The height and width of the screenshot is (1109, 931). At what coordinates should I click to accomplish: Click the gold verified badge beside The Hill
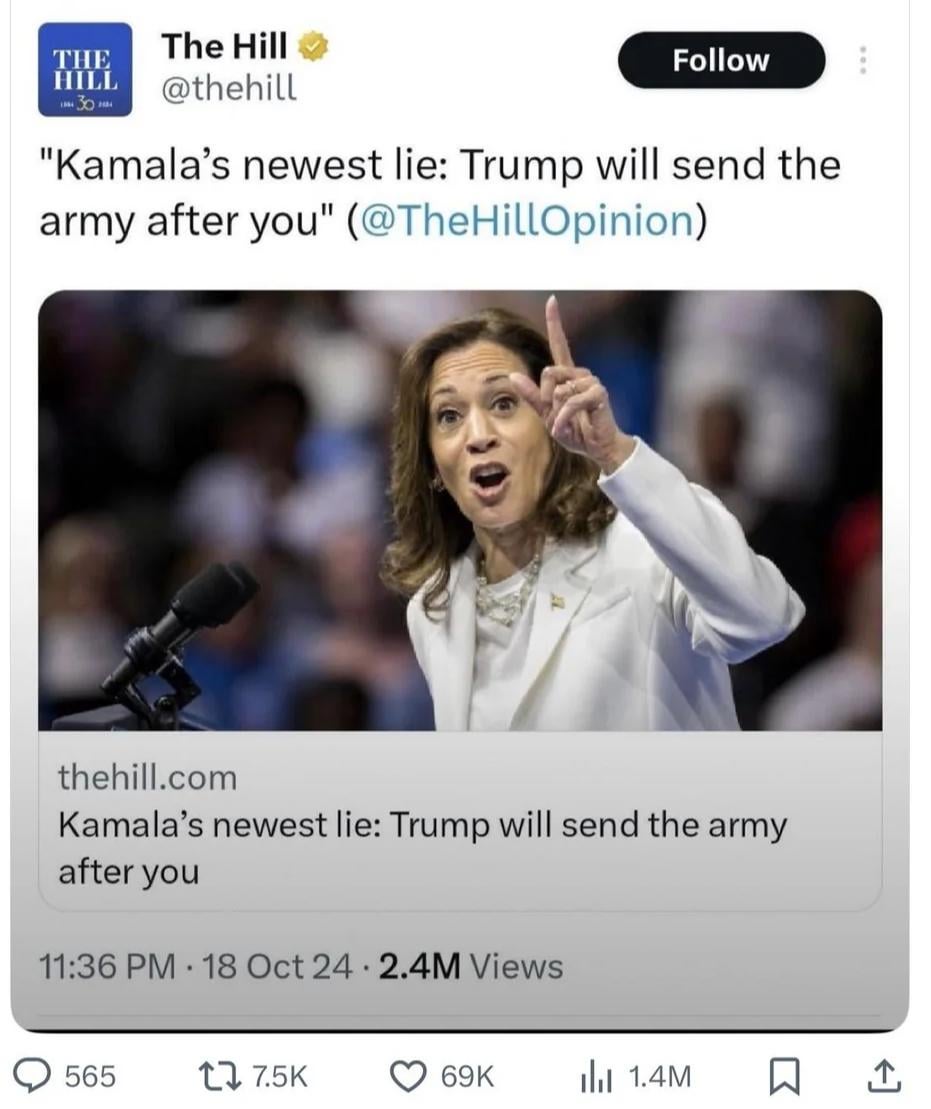(312, 47)
